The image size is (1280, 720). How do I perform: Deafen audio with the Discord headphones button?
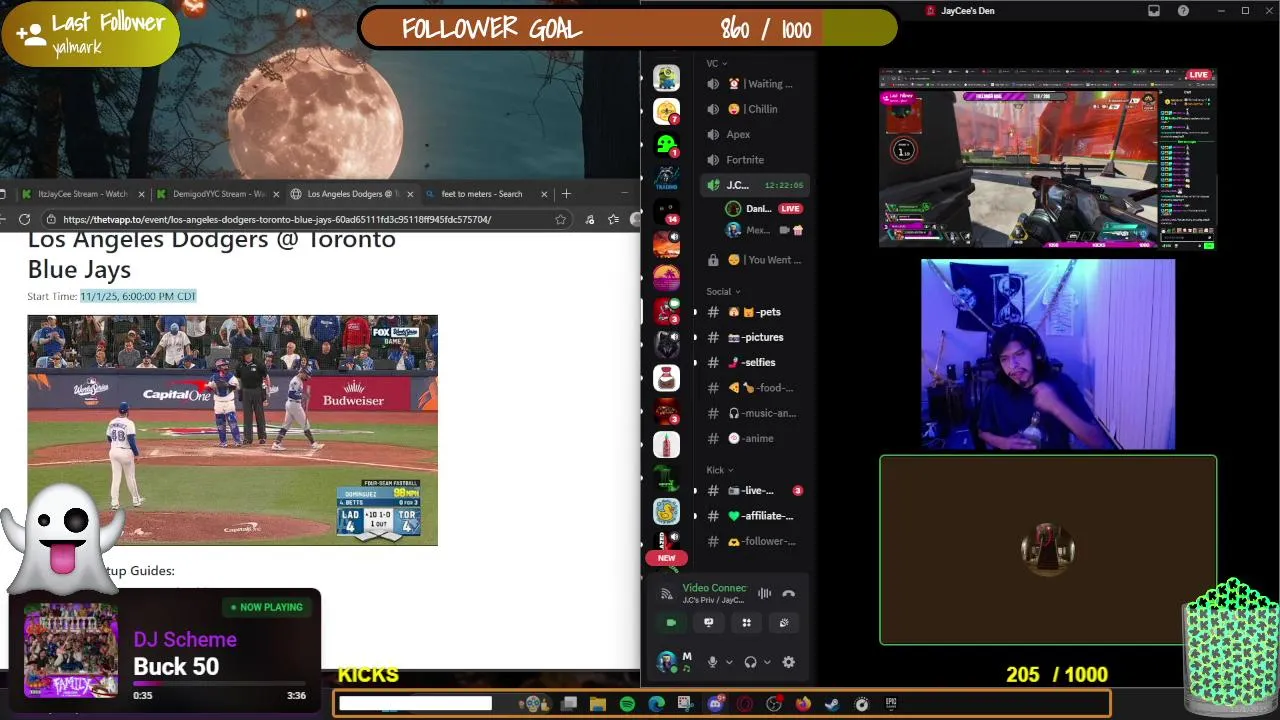pos(750,662)
